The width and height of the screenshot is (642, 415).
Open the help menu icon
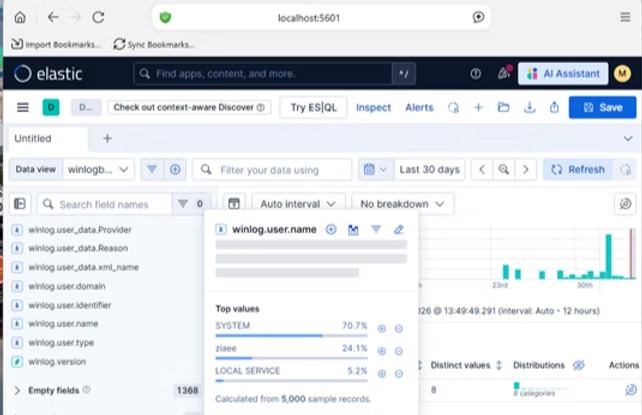(475, 74)
